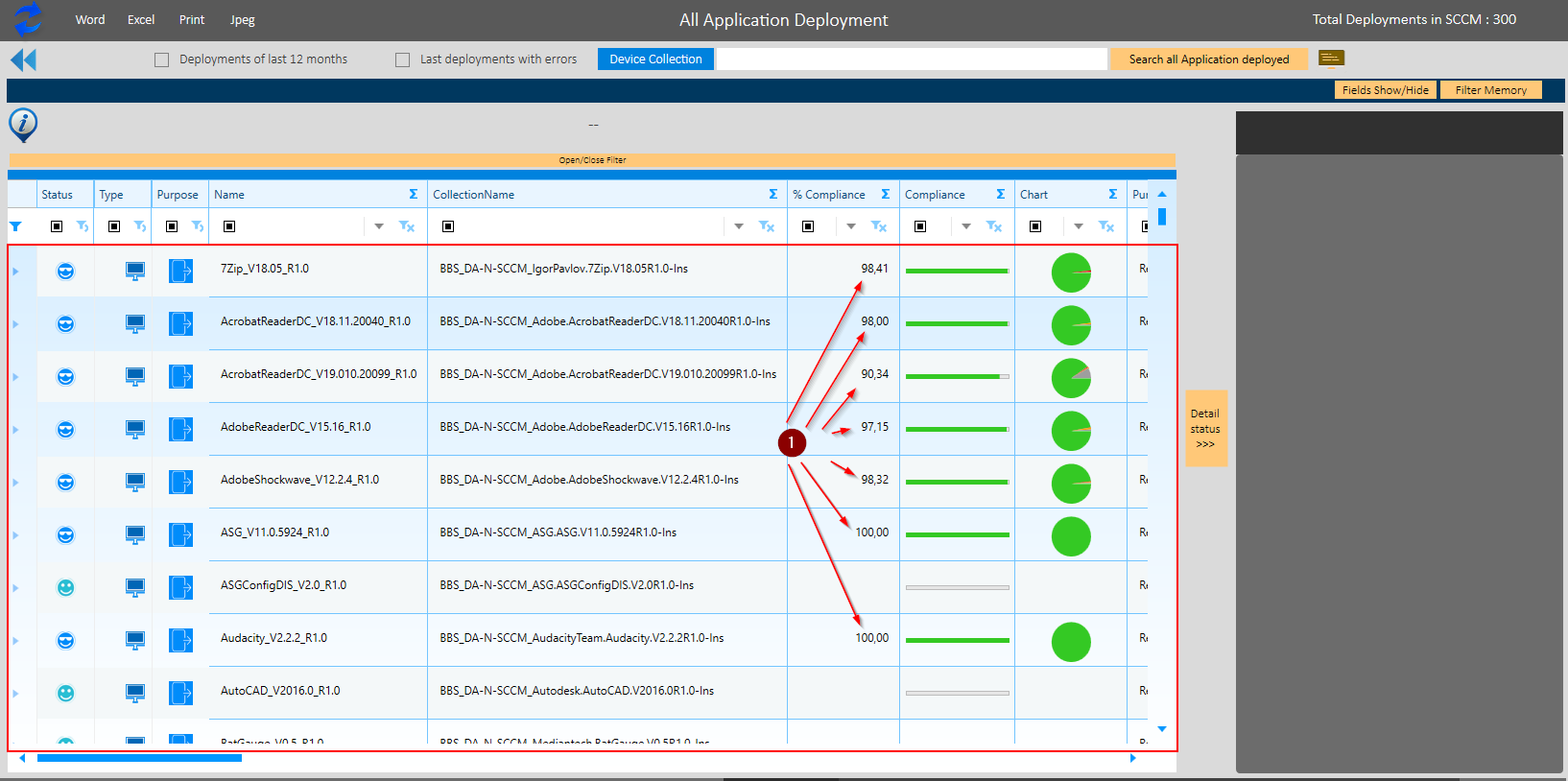Click the horizontal scrollbar thumb below grid

click(139, 758)
